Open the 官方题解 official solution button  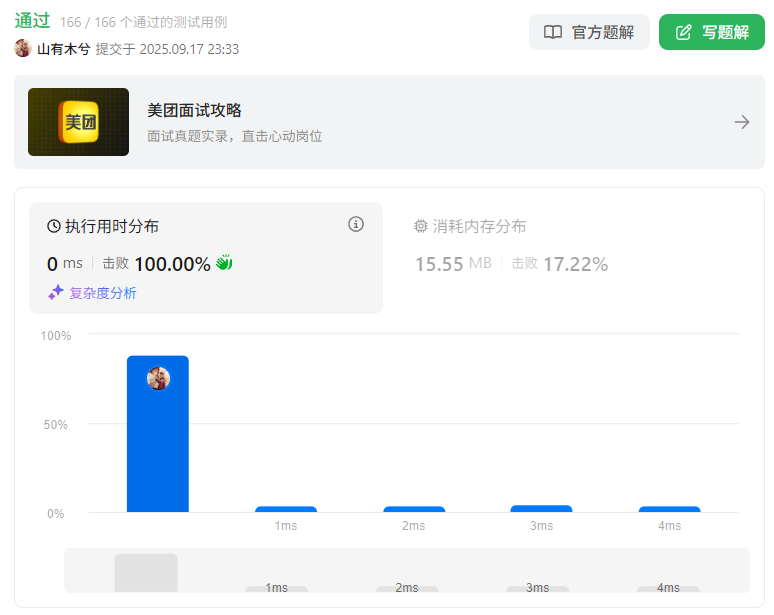[x=589, y=32]
